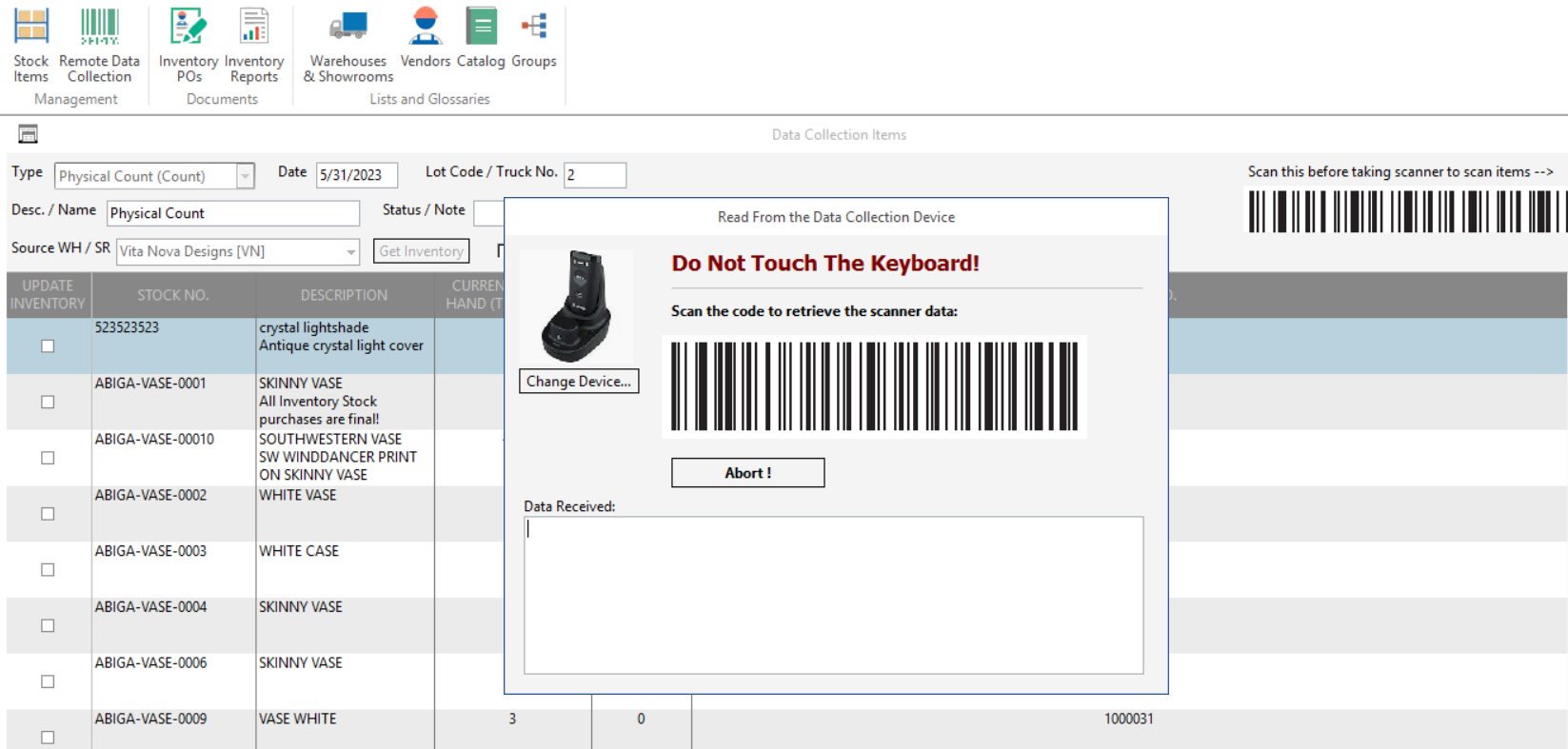Click the Date field 5/31/2023
This screenshot has height=749, width=1568.
pyautogui.click(x=357, y=175)
